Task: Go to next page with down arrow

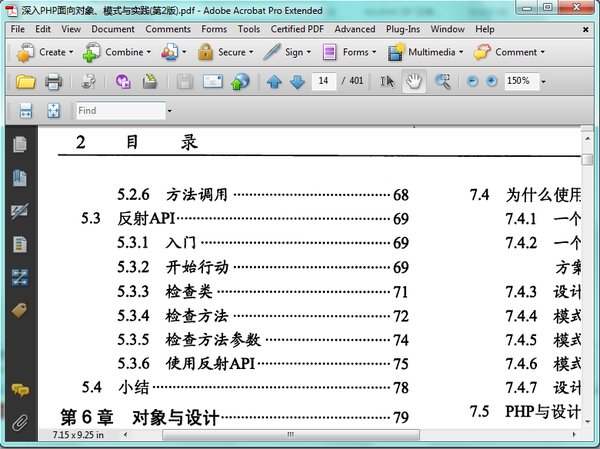Action: (297, 82)
